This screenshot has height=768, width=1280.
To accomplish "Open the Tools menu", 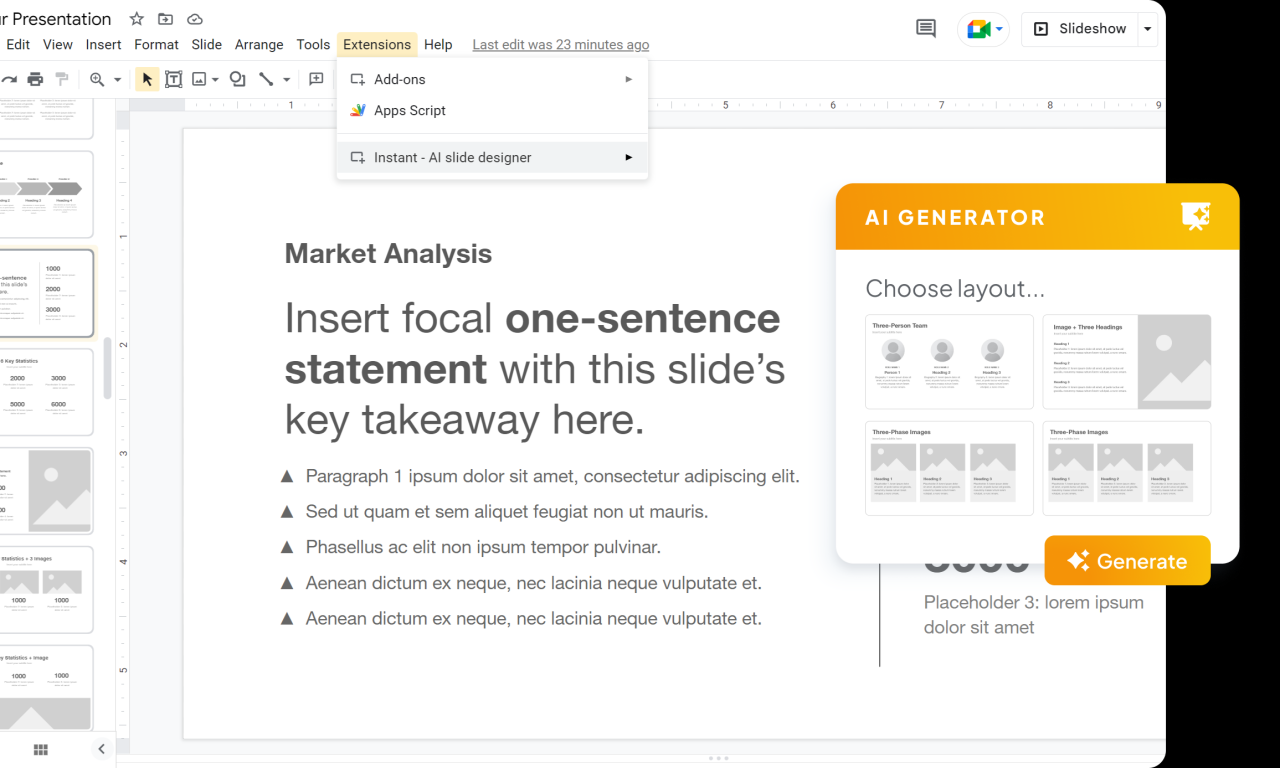I will (x=313, y=44).
